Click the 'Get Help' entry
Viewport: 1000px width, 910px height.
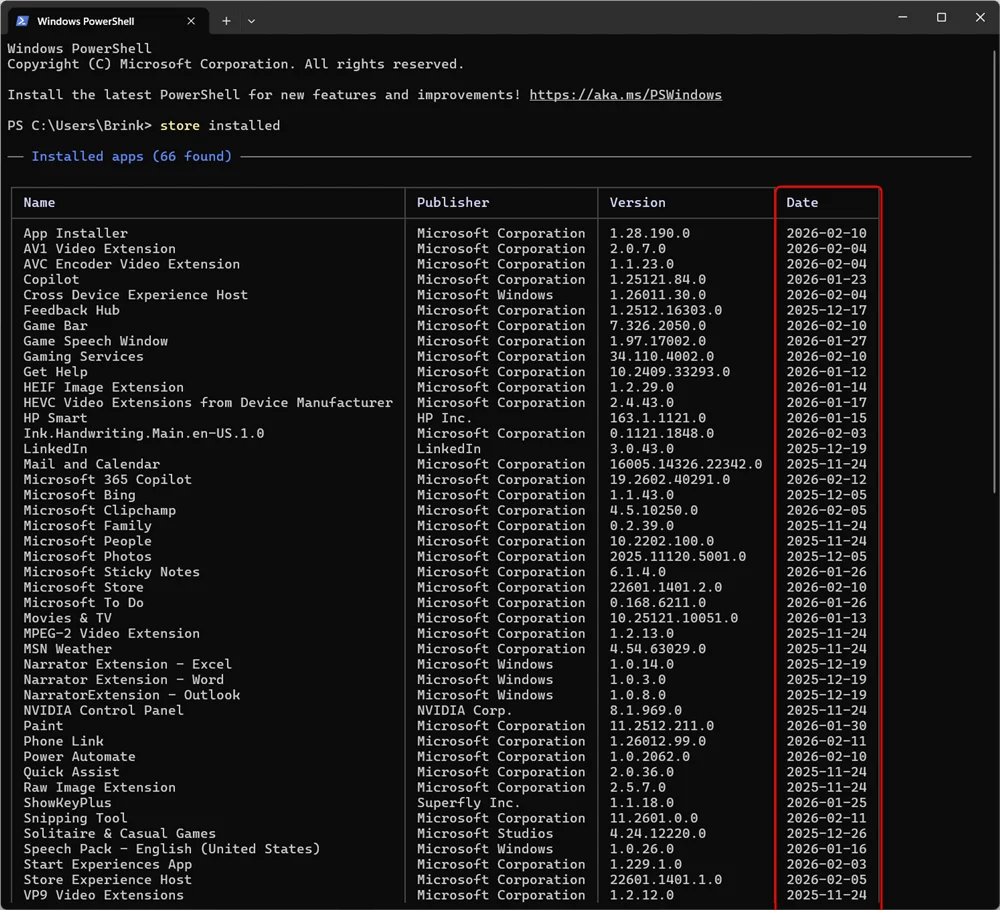[55, 372]
